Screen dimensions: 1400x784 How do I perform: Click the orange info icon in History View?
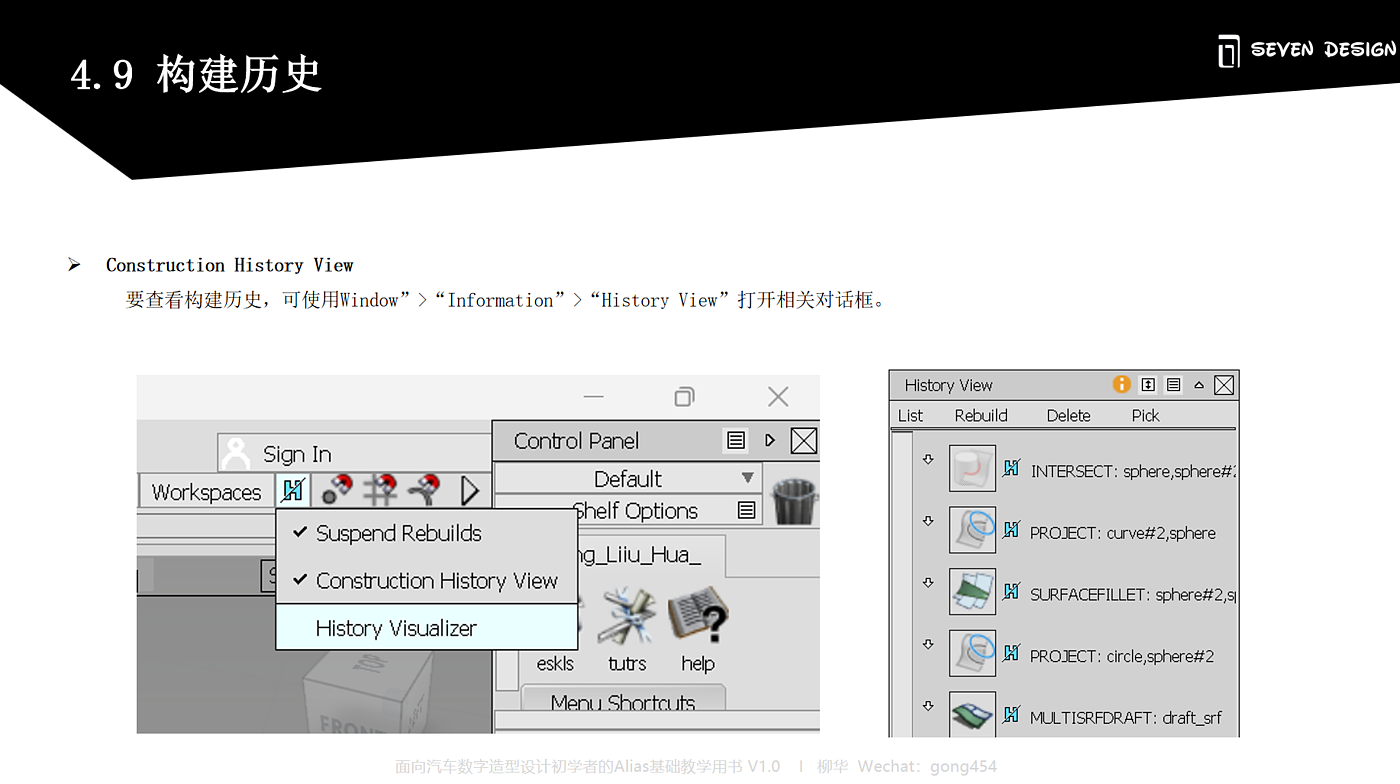pos(1122,385)
